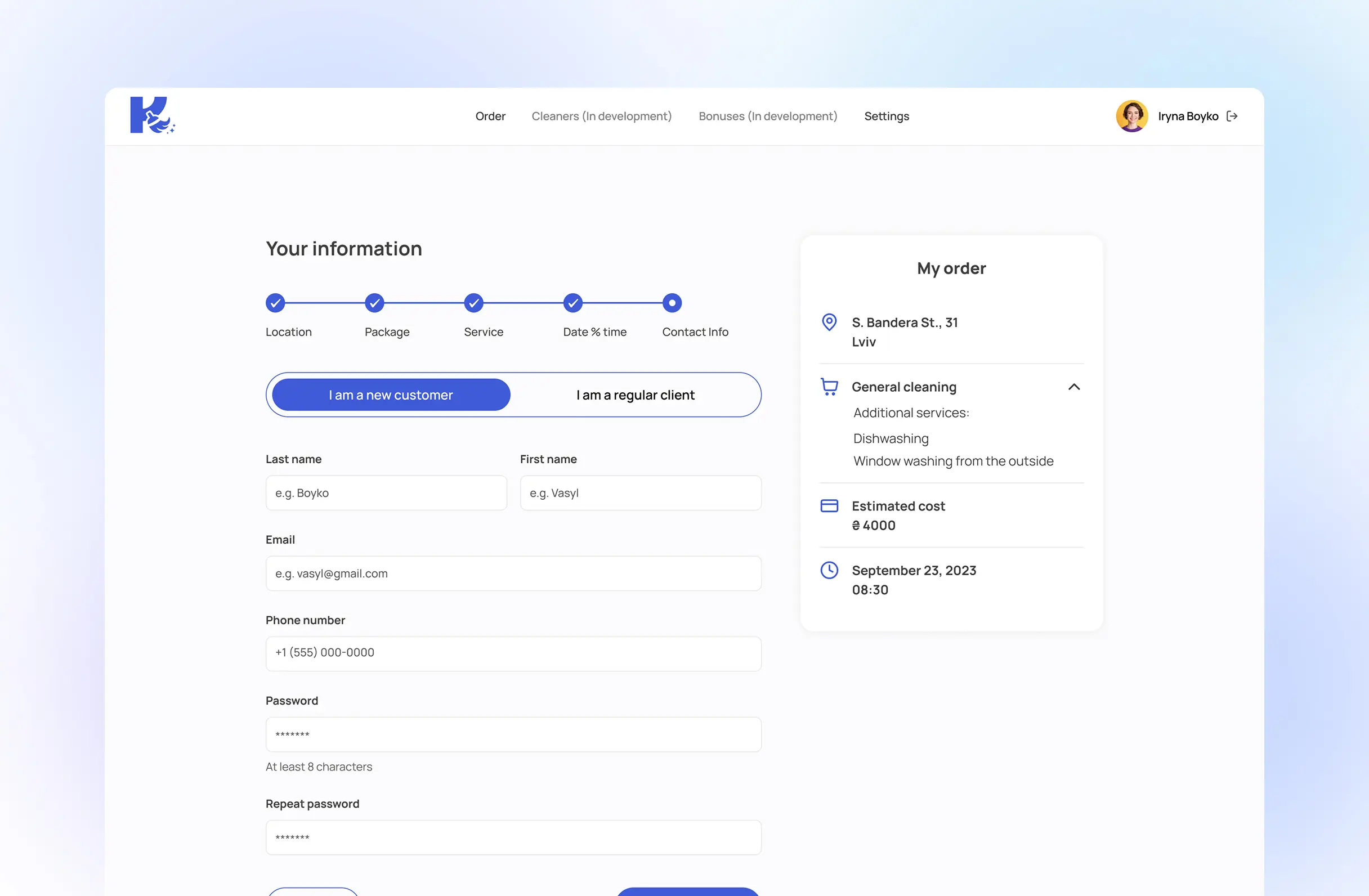Switch to 'I am a regular client'
The image size is (1369, 896).
635,395
